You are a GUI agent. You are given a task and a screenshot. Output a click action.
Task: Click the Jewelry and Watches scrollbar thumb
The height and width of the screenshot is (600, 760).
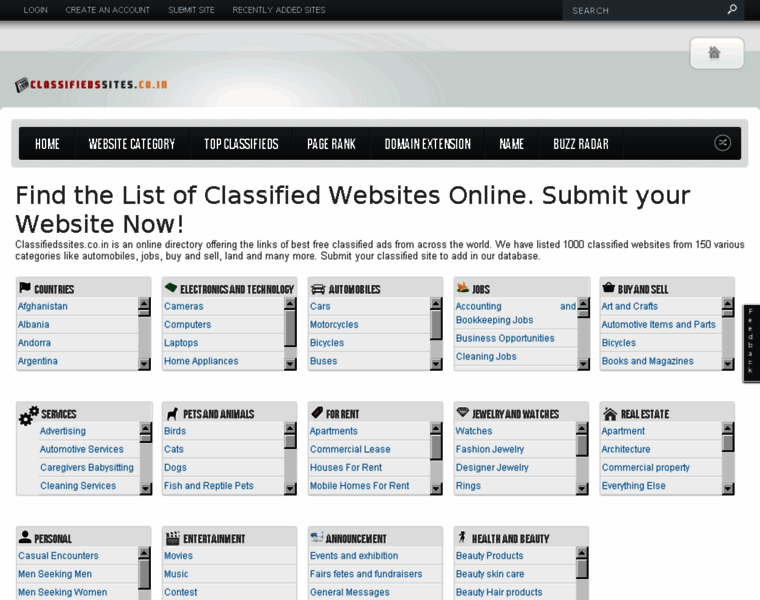pyautogui.click(x=582, y=444)
